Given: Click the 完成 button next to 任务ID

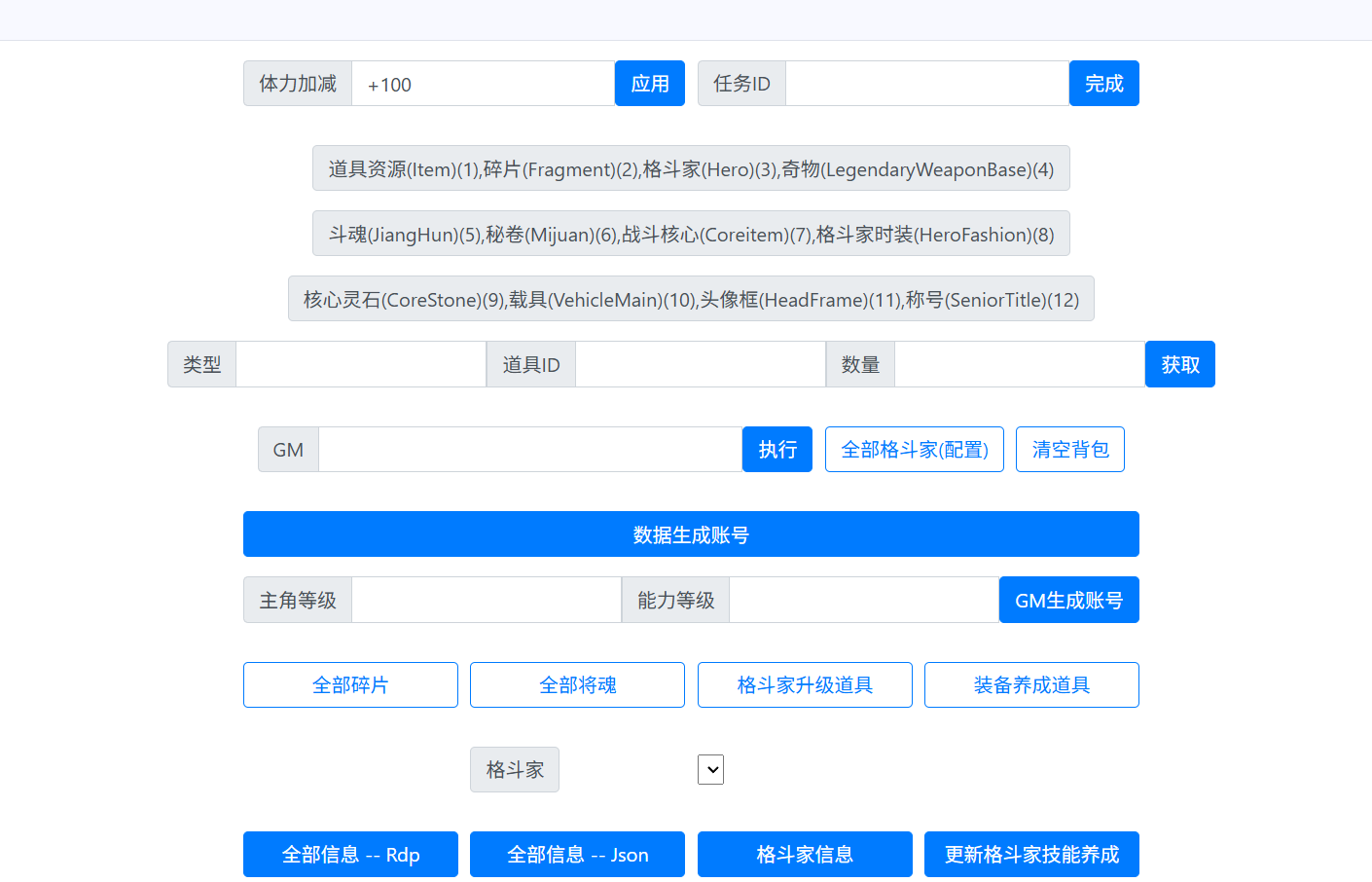Looking at the screenshot, I should [x=1103, y=83].
